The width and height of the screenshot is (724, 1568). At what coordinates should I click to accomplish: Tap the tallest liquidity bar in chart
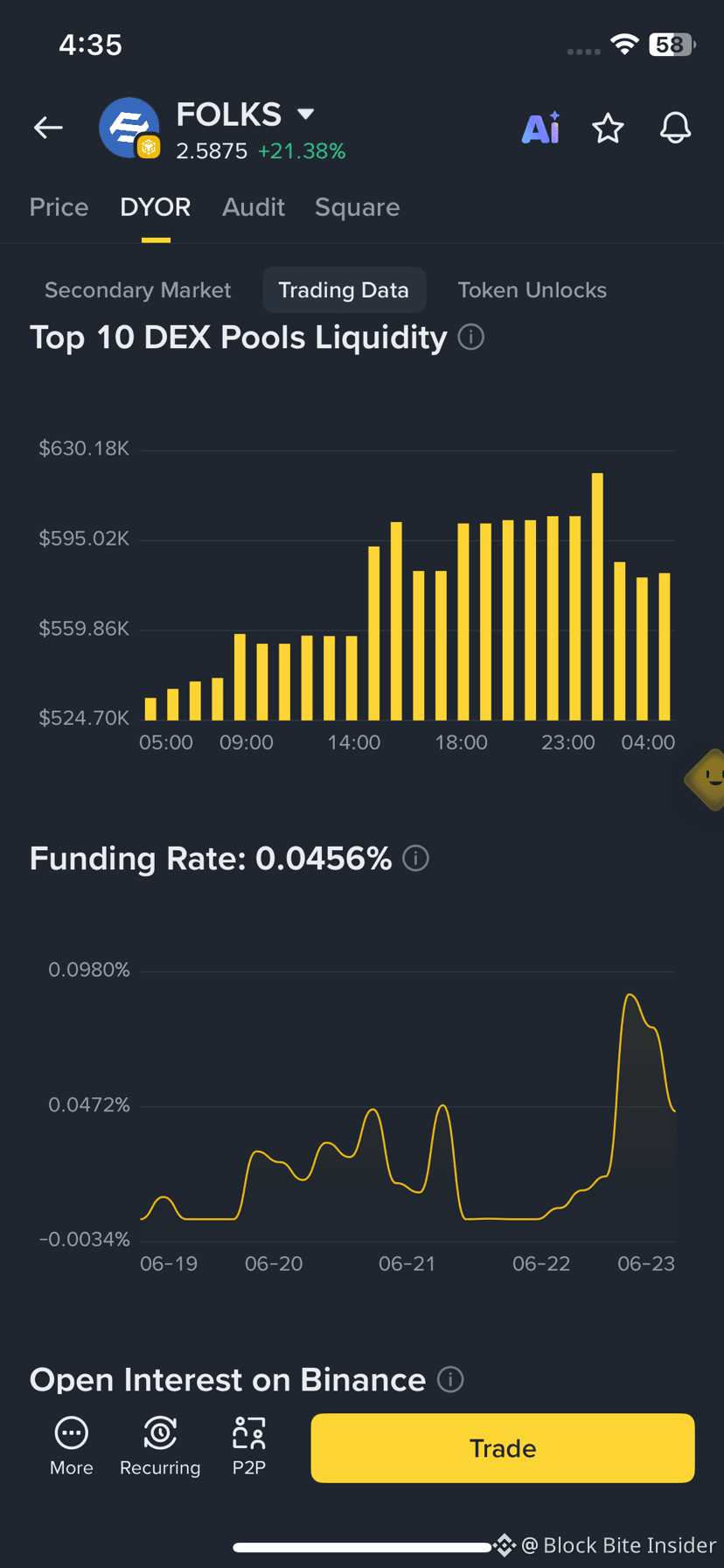[x=597, y=596]
